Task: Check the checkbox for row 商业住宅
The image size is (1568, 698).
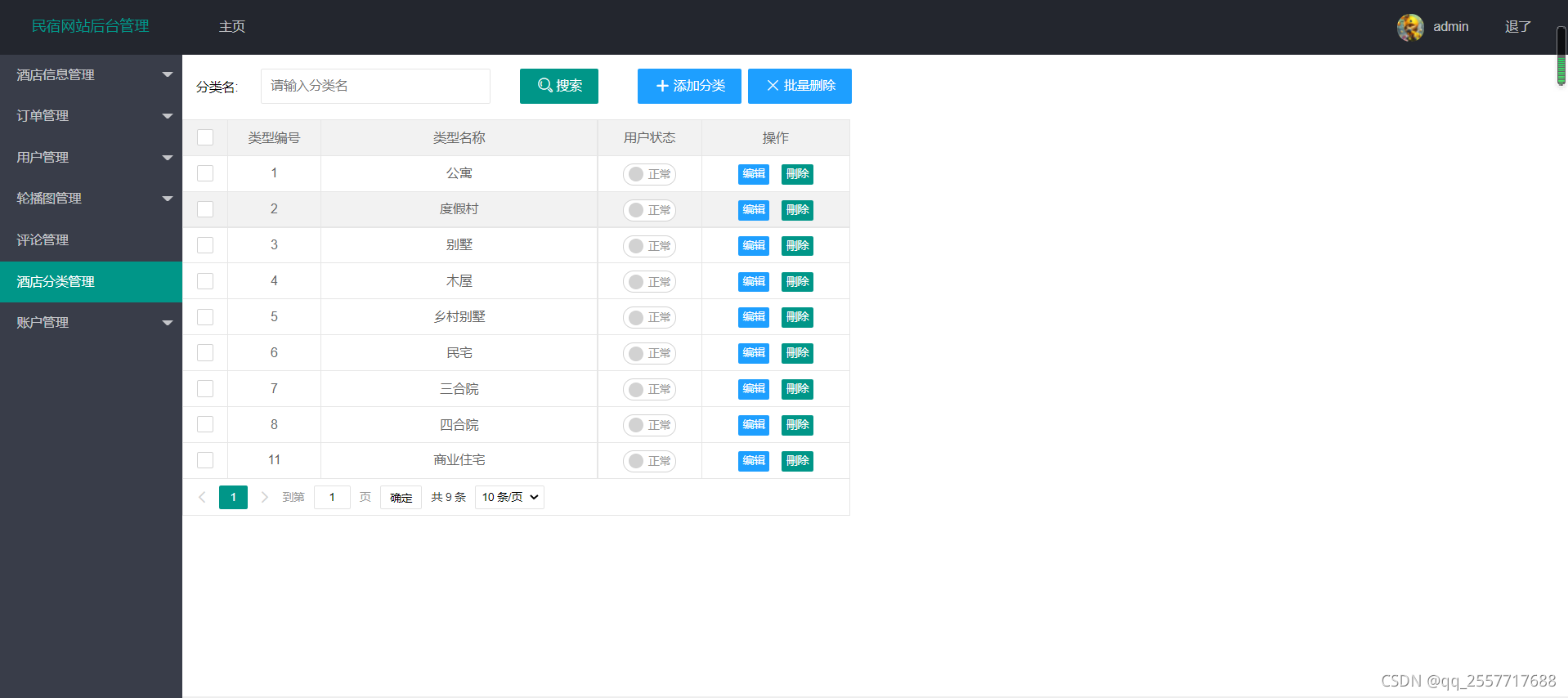Action: point(205,460)
